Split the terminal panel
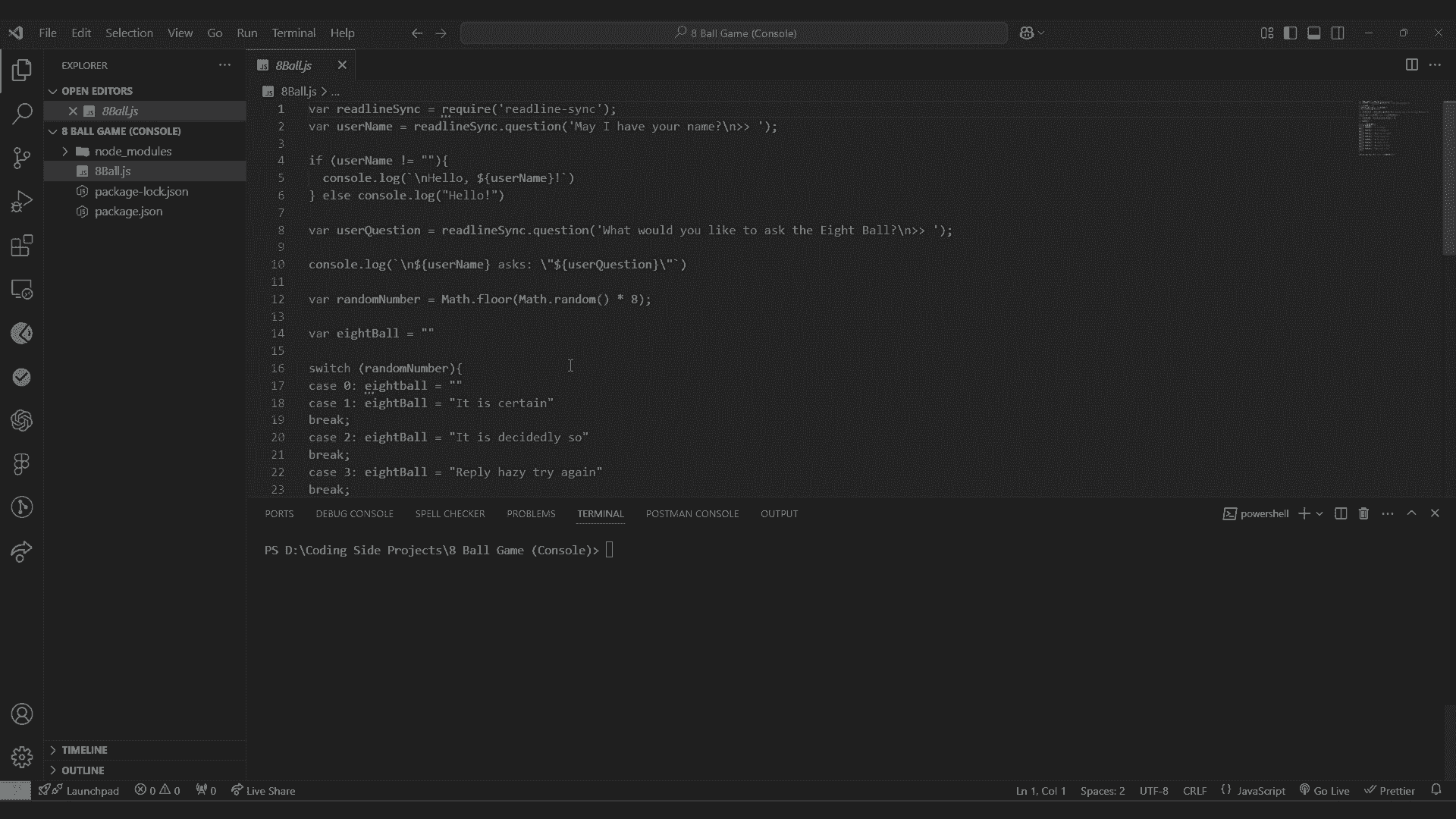 point(1341,513)
